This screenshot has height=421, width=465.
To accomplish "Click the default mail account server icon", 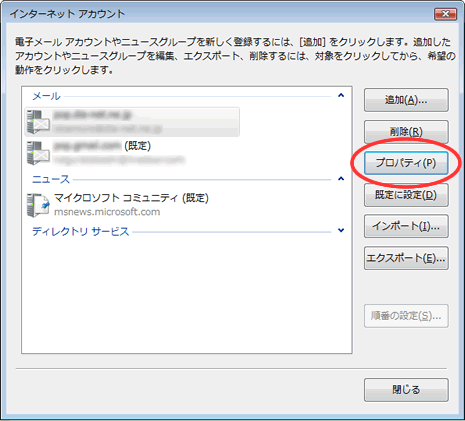I will click(x=38, y=153).
